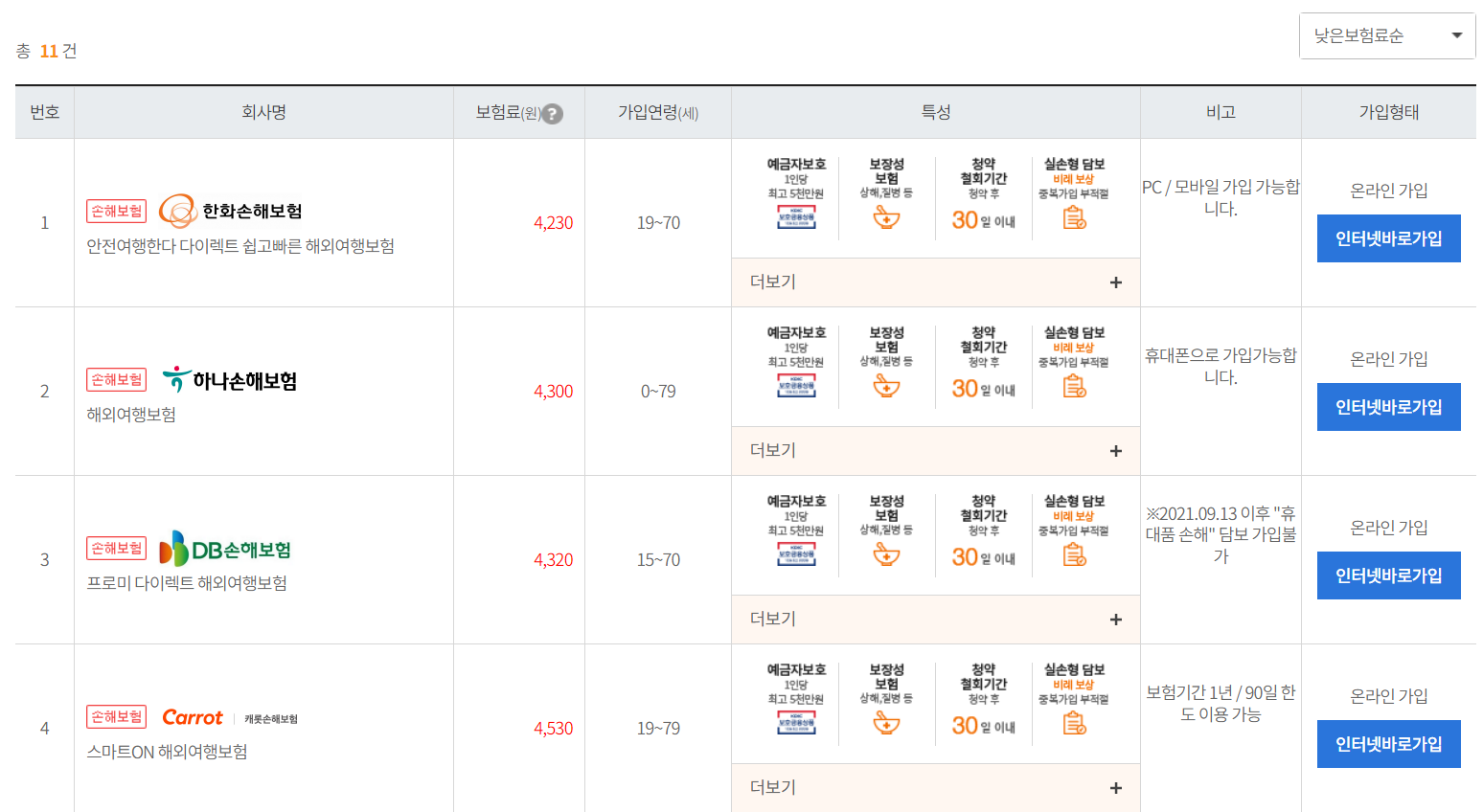Image resolution: width=1483 pixels, height=812 pixels.
Task: Click product name 스마트ON 해외여행보험
Action: click(167, 752)
